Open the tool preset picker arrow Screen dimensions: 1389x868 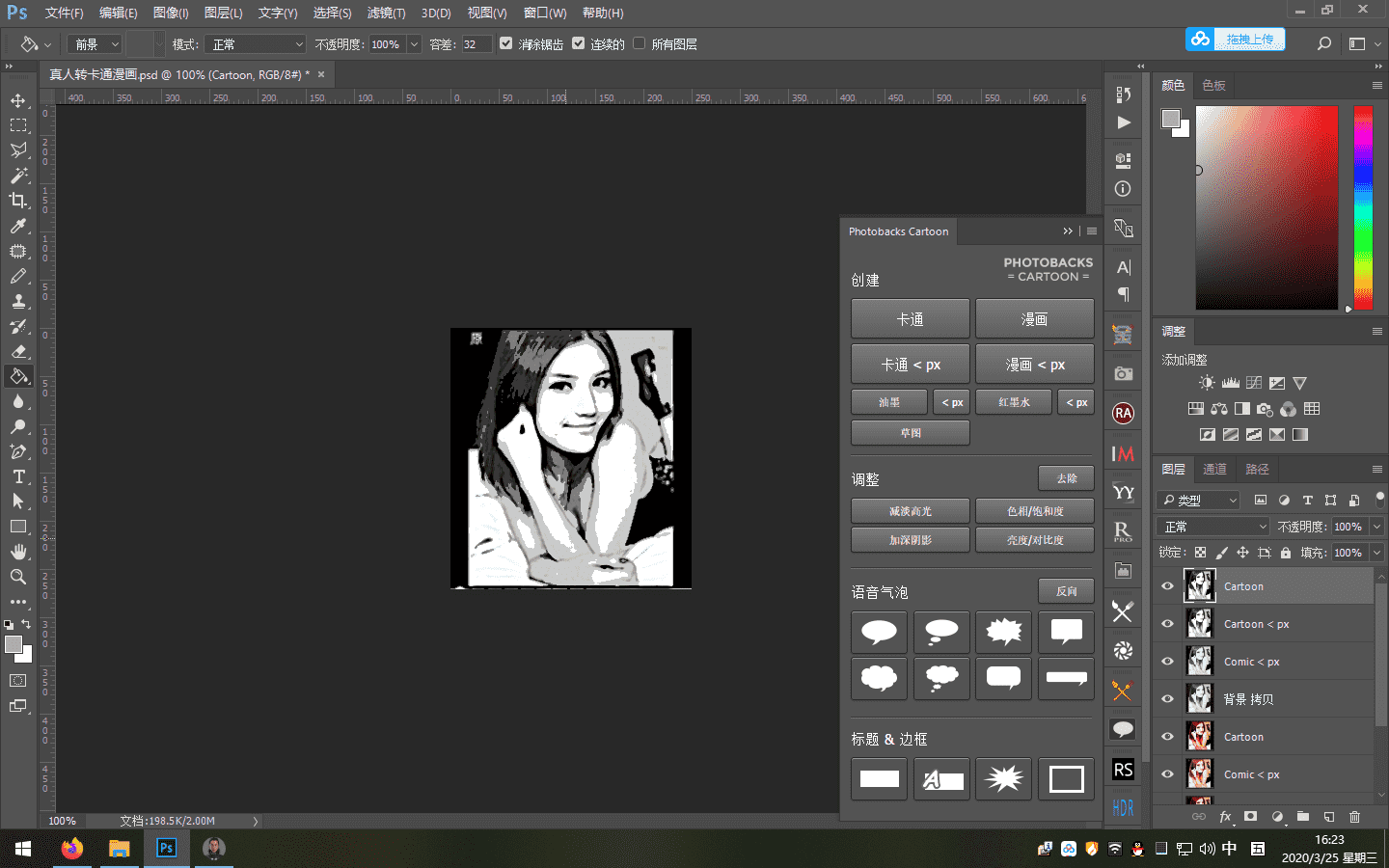pyautogui.click(x=47, y=44)
